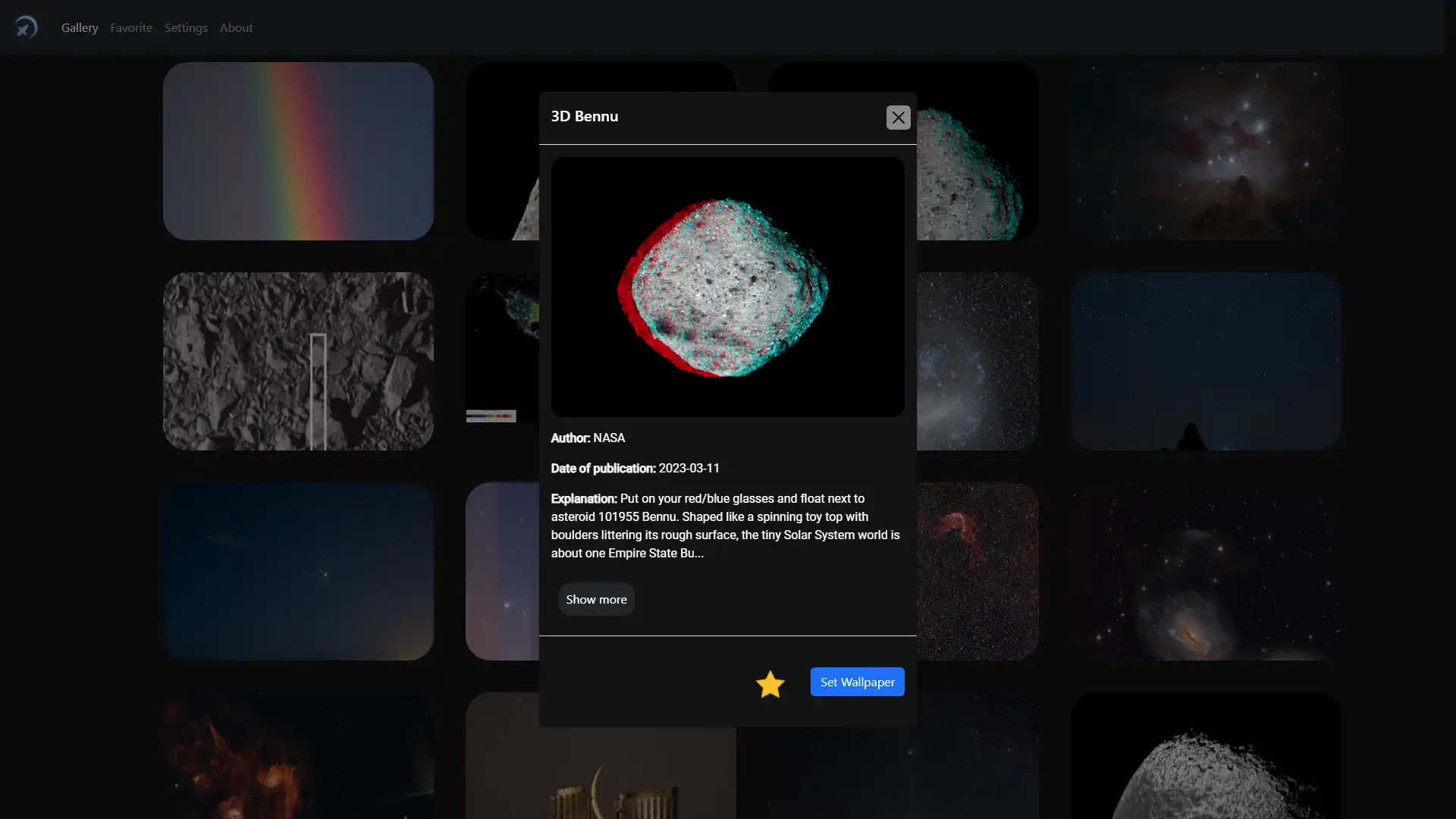This screenshot has width=1456, height=819.
Task: Show more explanation text
Action: (x=596, y=599)
